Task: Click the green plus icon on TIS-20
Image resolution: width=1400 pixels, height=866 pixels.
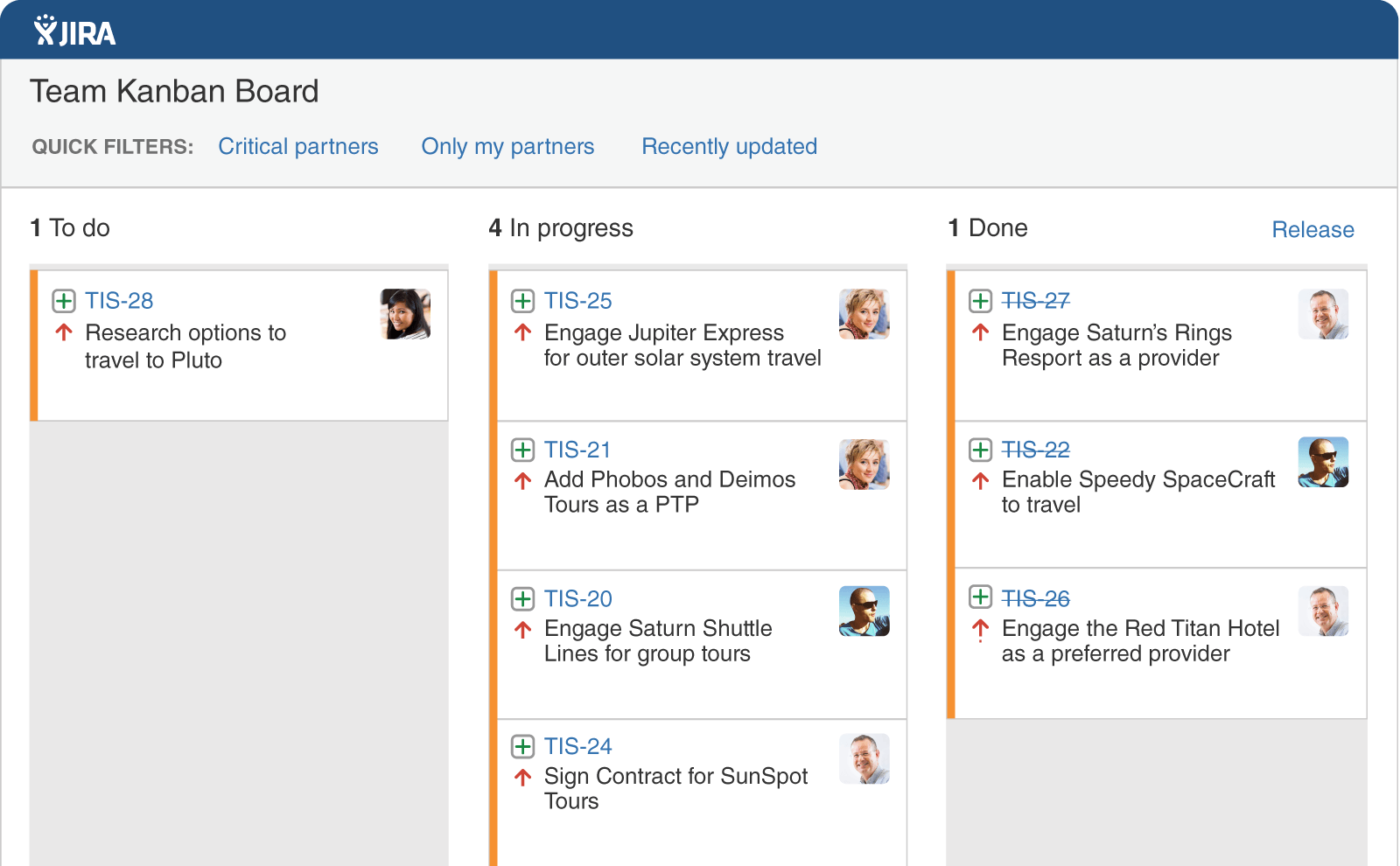Action: pos(522,598)
